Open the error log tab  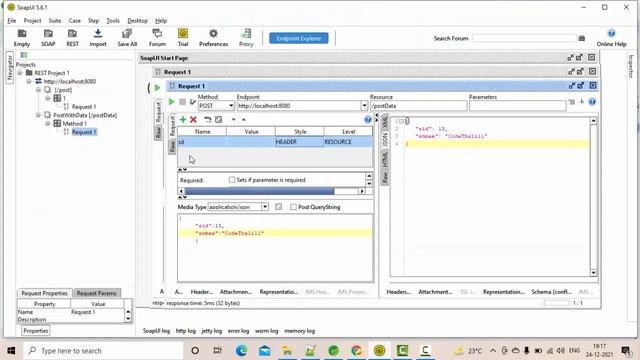(x=238, y=331)
